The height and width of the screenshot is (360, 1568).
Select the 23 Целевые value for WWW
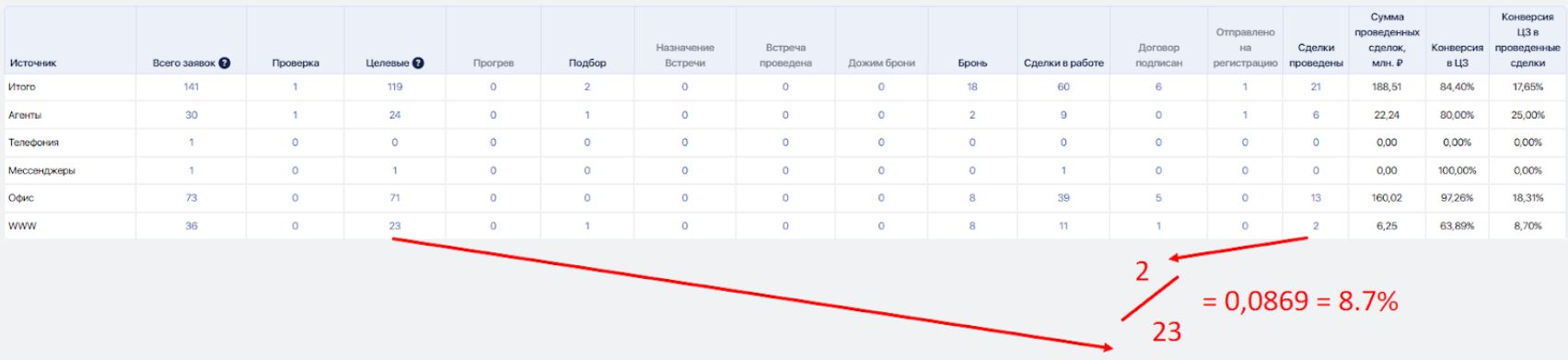(395, 226)
